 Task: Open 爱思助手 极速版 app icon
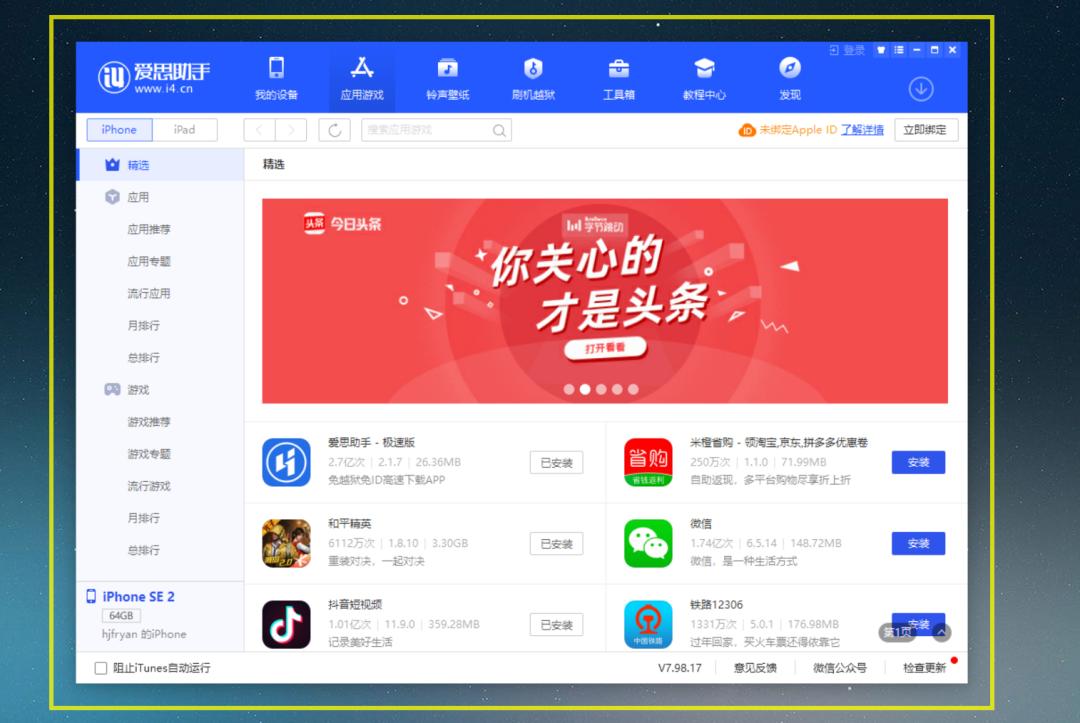[x=287, y=462]
